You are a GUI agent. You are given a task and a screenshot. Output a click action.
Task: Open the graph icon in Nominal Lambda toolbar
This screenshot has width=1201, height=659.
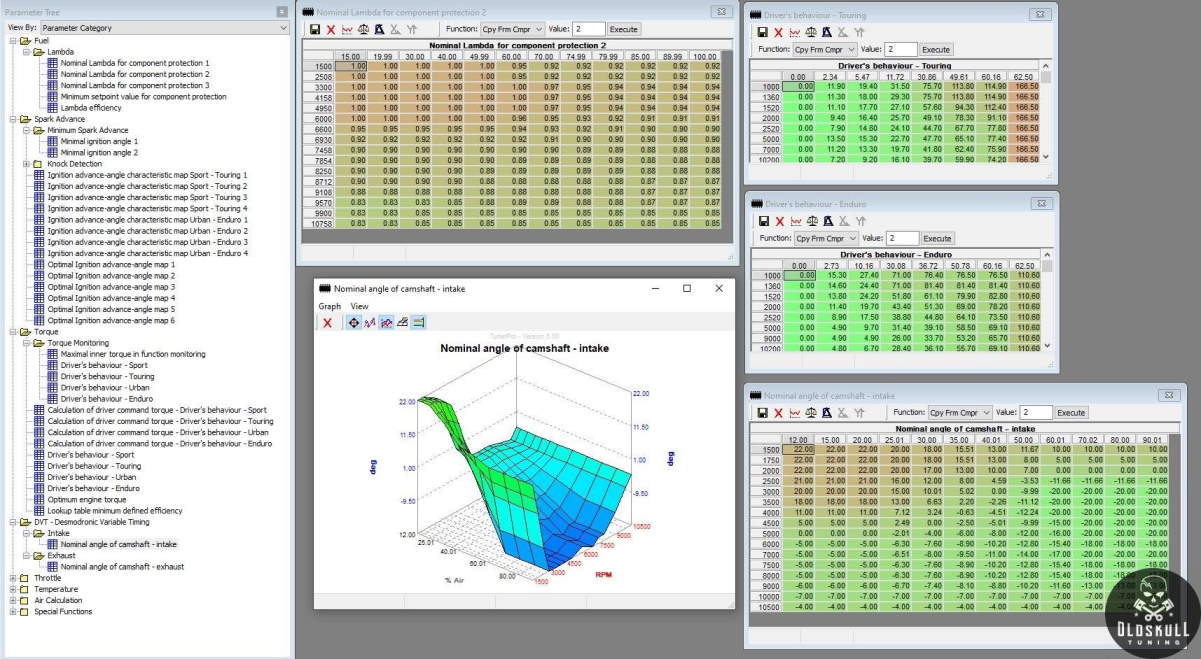coord(347,30)
